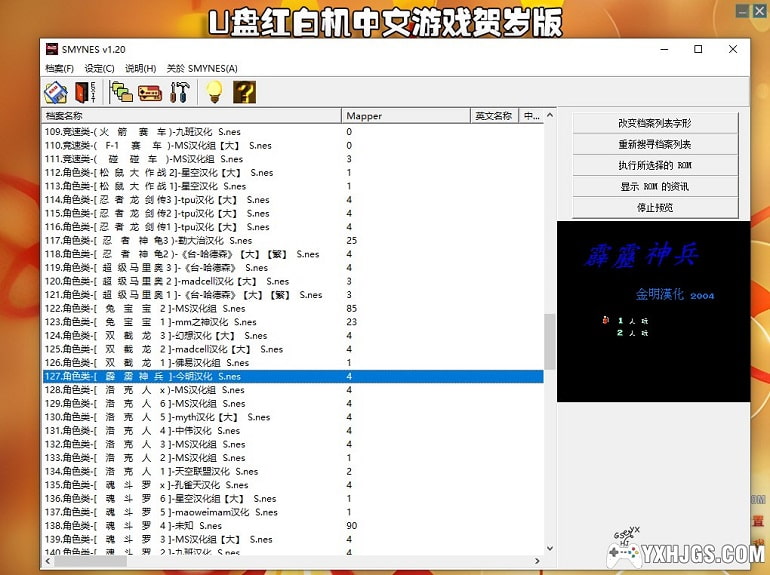Run ROM with 执行所选择的 ROM button
This screenshot has height=575, width=770.
click(x=654, y=165)
